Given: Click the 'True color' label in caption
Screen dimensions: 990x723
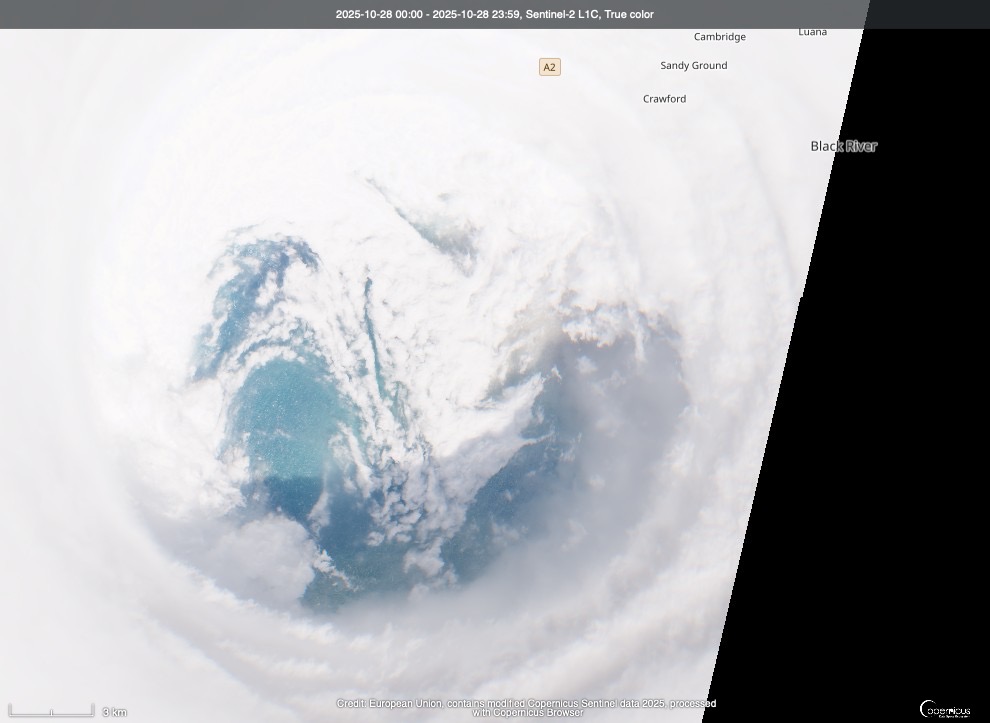Looking at the screenshot, I should (629, 14).
